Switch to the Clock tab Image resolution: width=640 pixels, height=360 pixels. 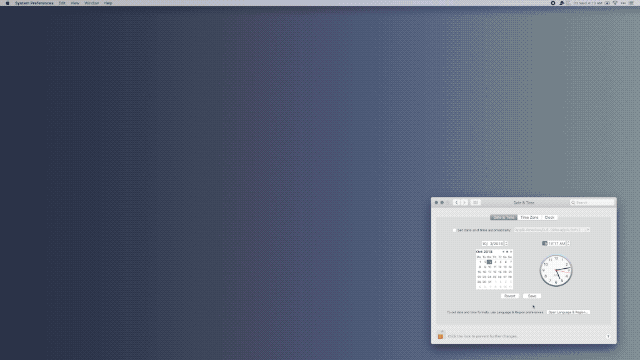click(549, 218)
